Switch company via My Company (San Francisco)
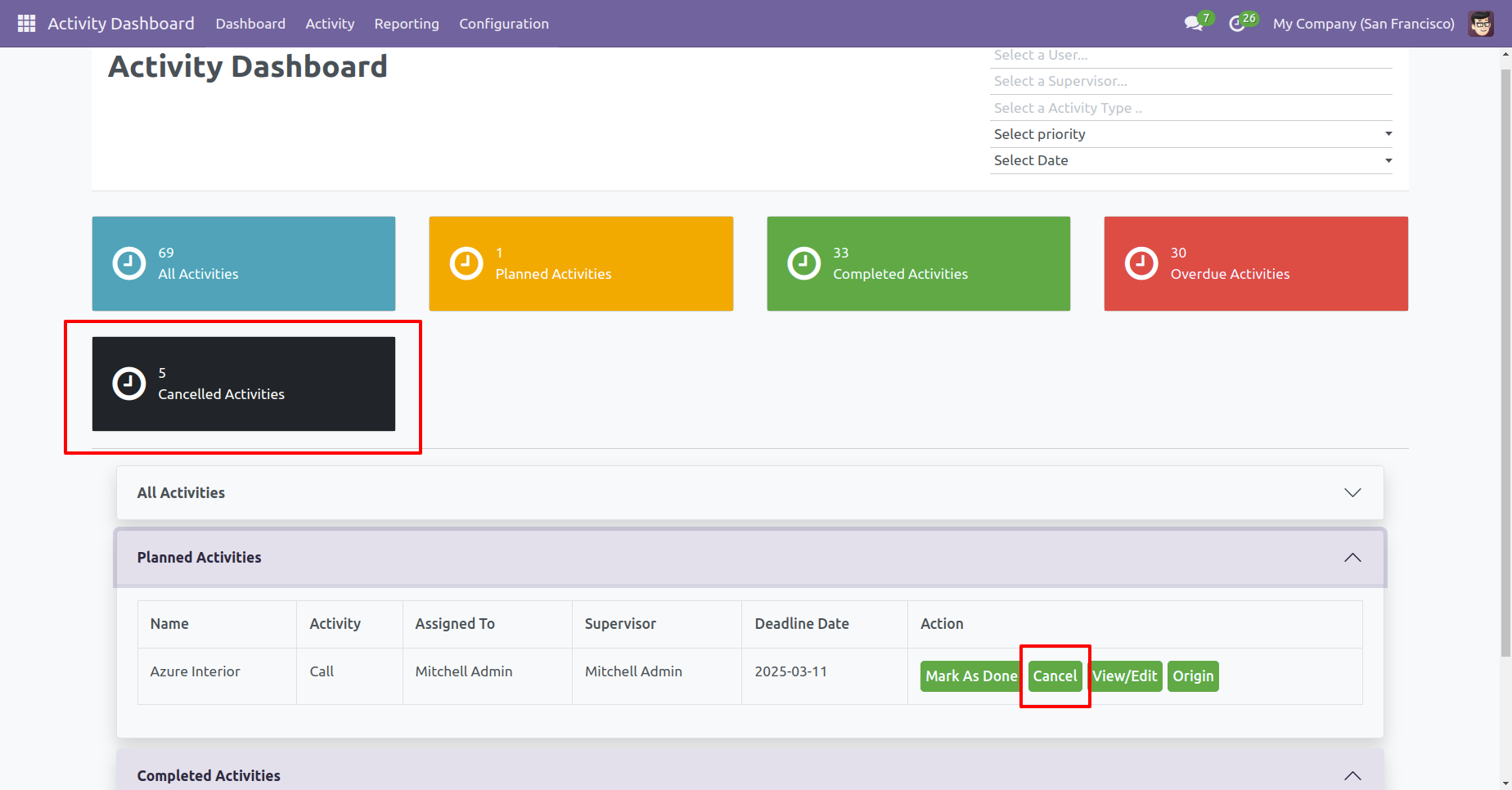 tap(1364, 24)
